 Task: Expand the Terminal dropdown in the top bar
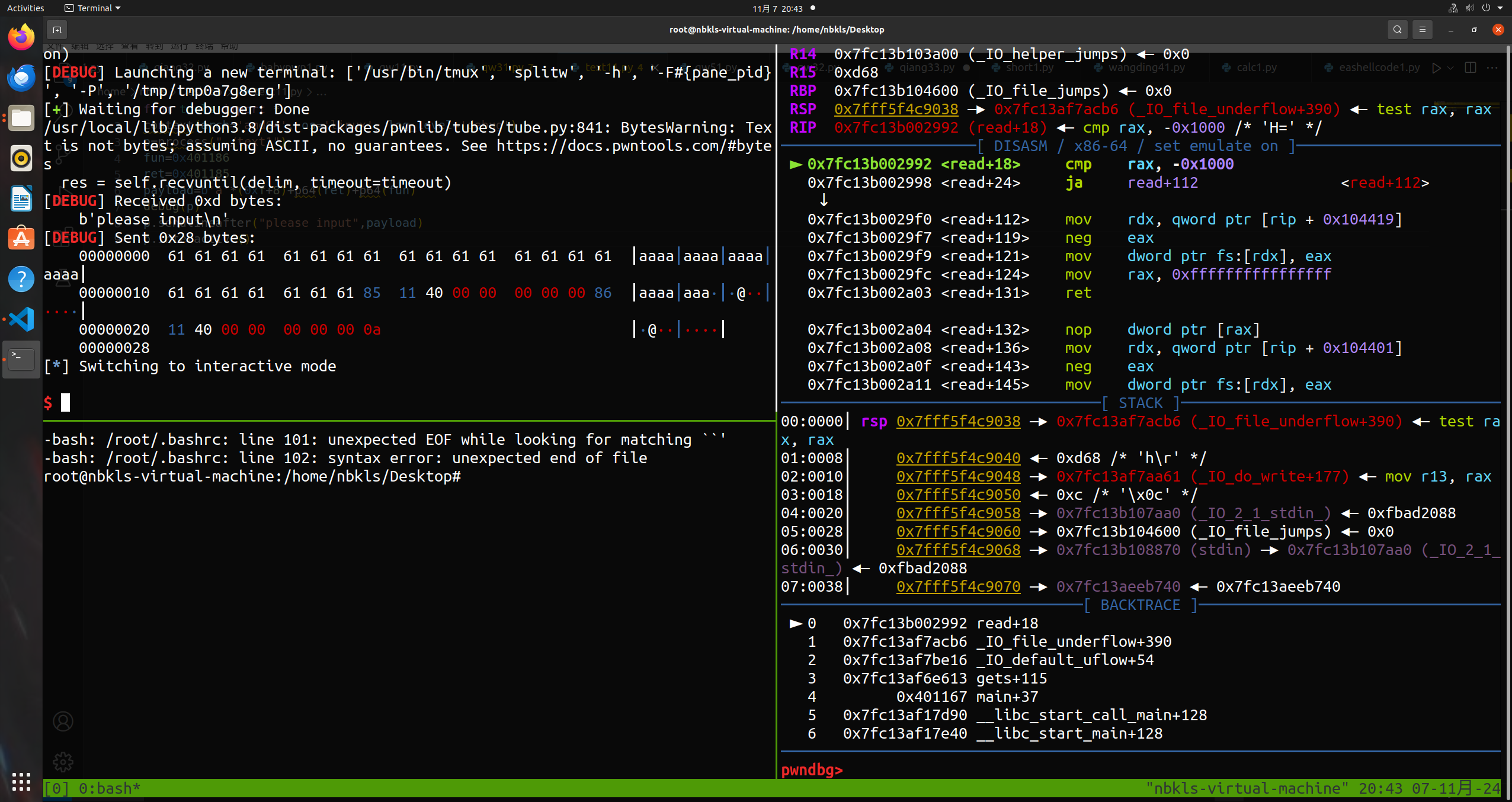pos(92,8)
